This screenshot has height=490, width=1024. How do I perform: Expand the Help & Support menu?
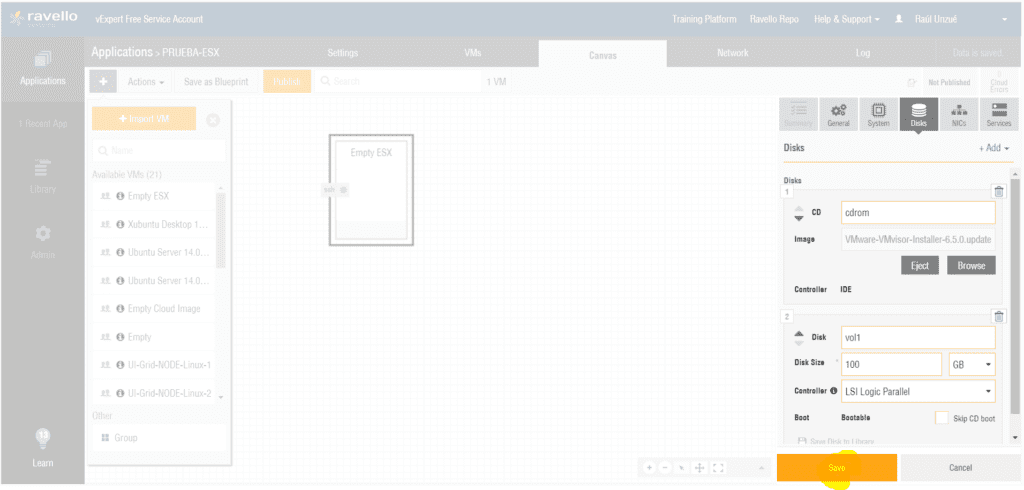pos(846,19)
